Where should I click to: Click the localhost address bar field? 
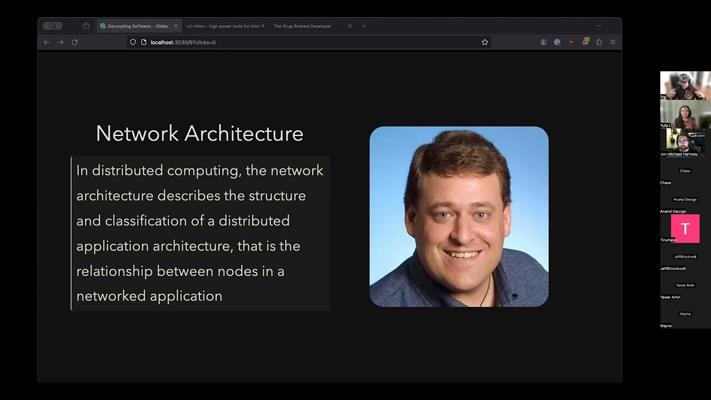click(300, 42)
